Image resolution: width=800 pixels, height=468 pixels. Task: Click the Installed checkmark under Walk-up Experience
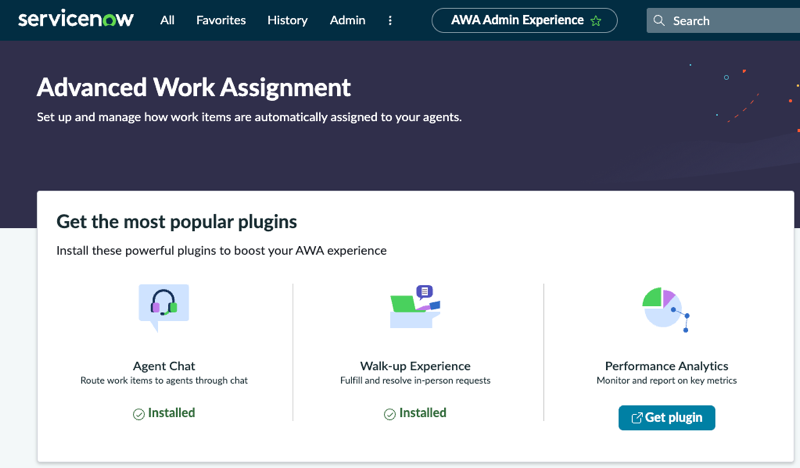(x=390, y=414)
